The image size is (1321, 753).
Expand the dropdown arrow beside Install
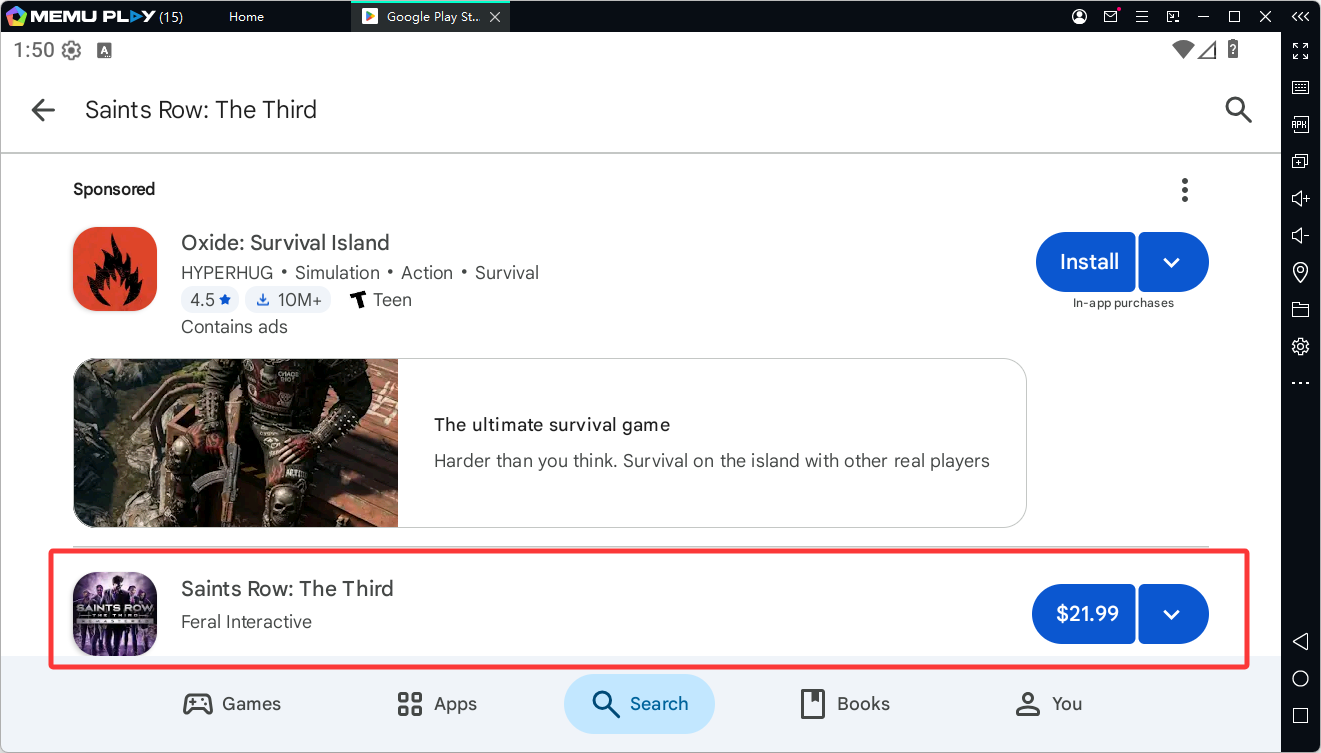[x=1173, y=262]
